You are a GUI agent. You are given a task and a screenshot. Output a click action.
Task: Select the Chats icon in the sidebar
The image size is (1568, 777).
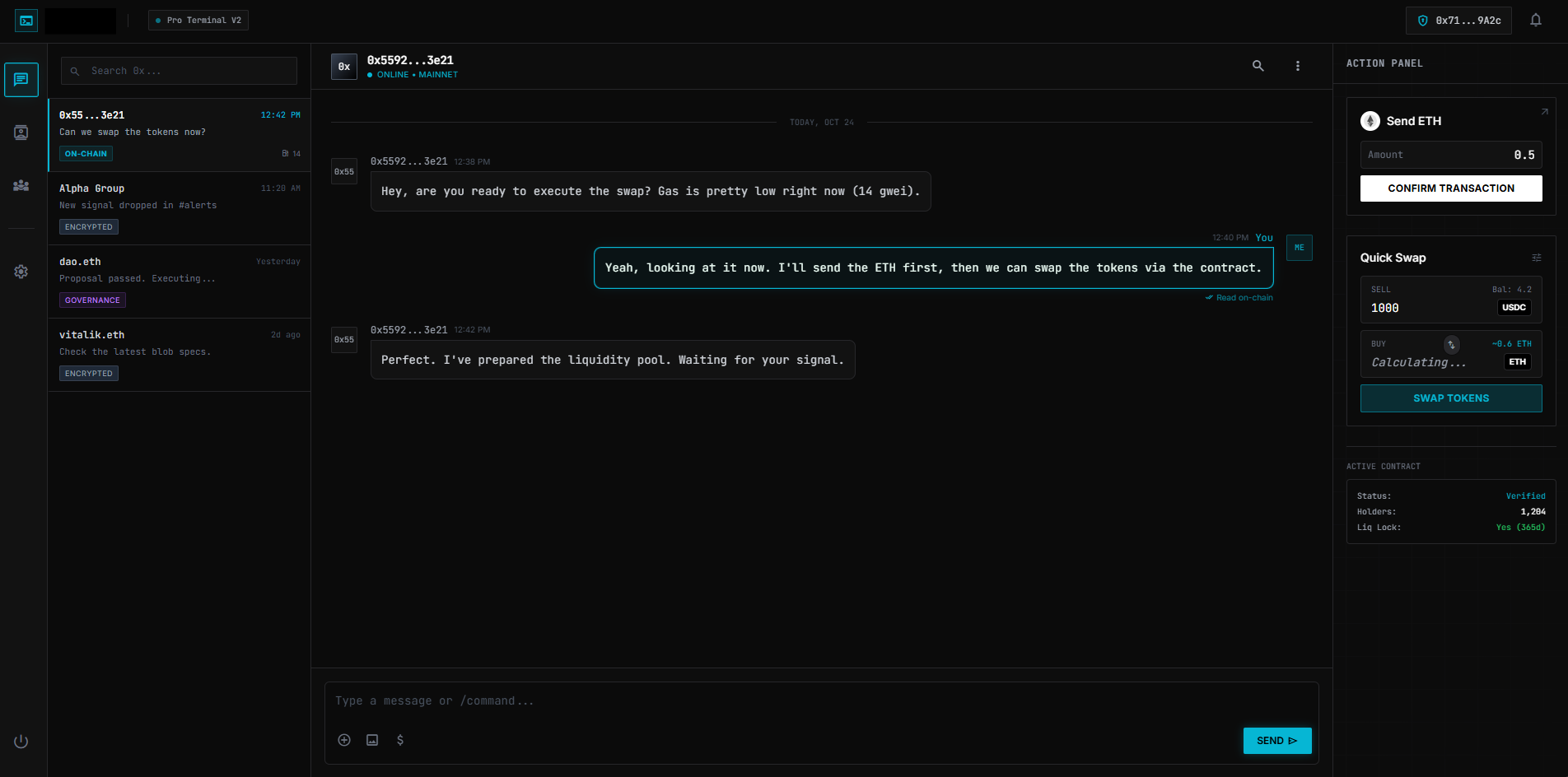click(x=21, y=79)
